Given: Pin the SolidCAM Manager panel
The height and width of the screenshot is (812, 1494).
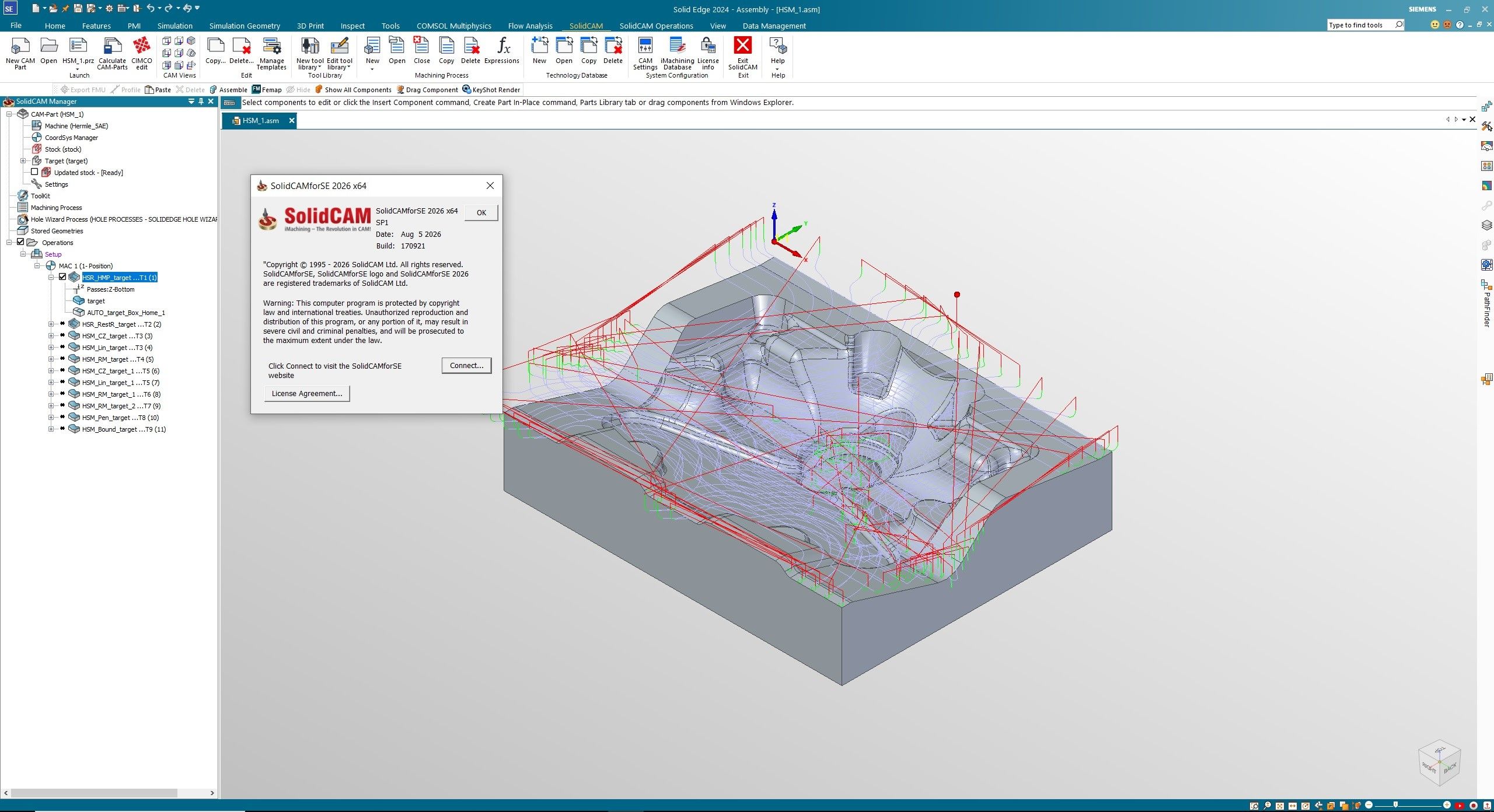Looking at the screenshot, I should point(201,101).
